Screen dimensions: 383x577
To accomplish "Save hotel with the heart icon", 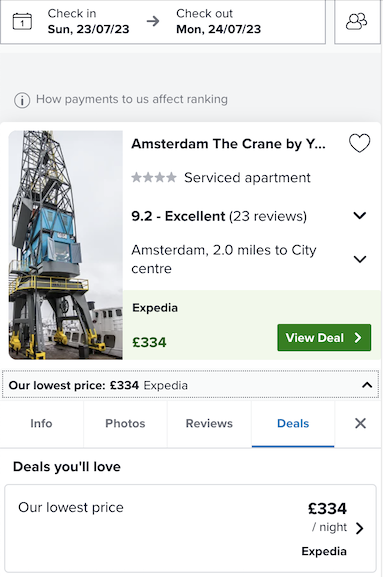I will 359,143.
